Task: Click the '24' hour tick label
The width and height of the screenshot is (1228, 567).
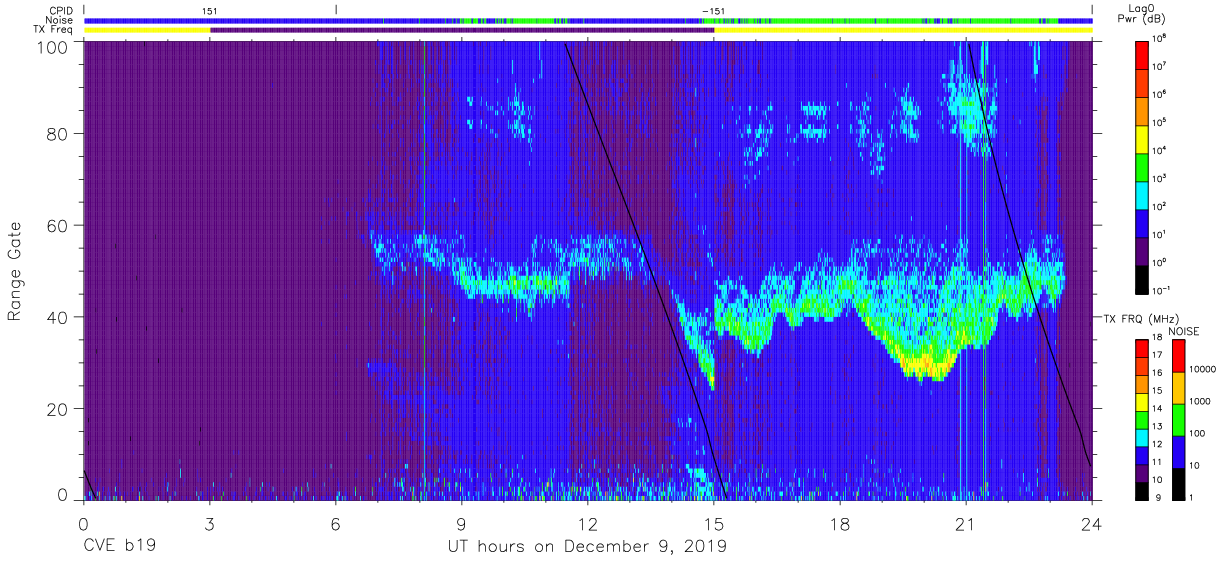Action: pos(1091,524)
